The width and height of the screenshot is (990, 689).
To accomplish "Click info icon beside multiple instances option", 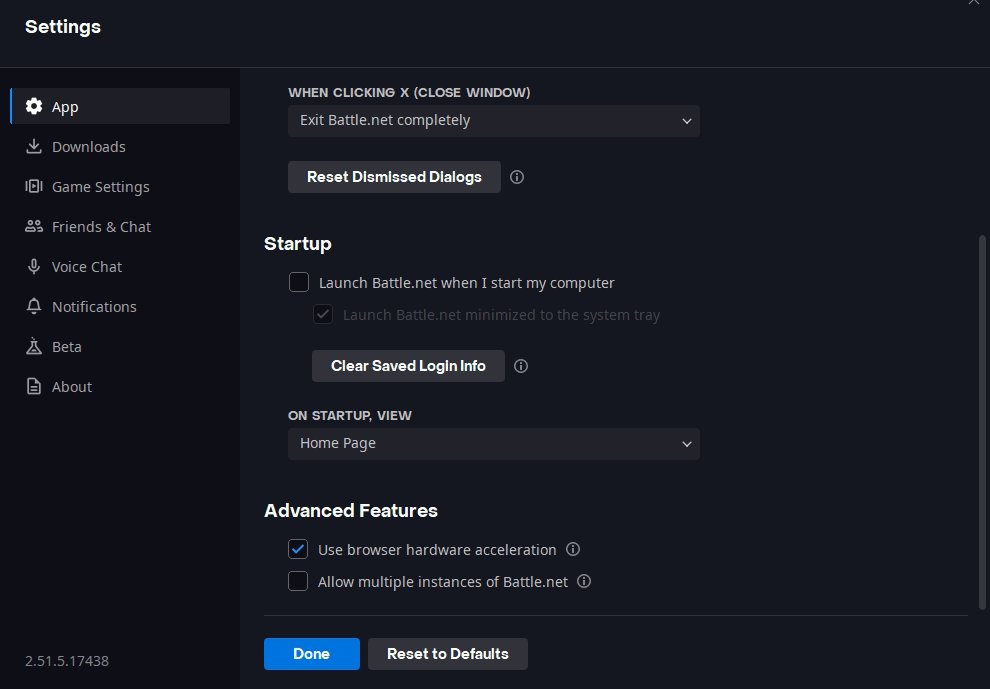I will (584, 581).
